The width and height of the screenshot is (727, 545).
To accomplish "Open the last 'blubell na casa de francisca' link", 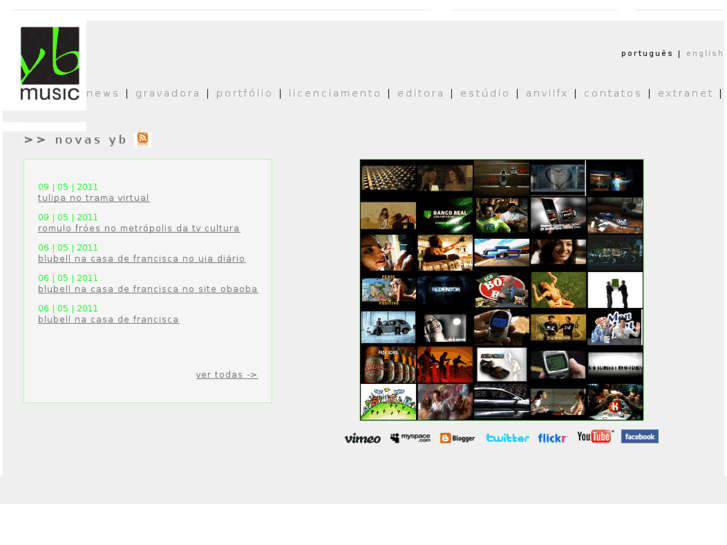I will (x=108, y=320).
